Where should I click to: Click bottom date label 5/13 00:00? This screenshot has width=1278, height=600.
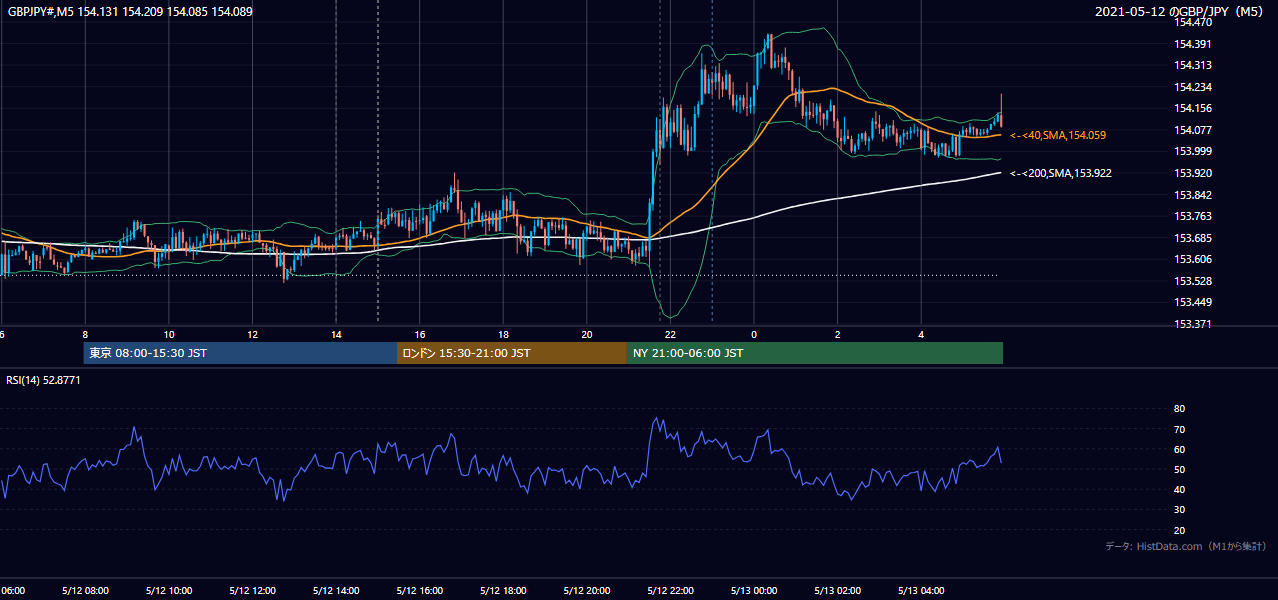tap(755, 591)
